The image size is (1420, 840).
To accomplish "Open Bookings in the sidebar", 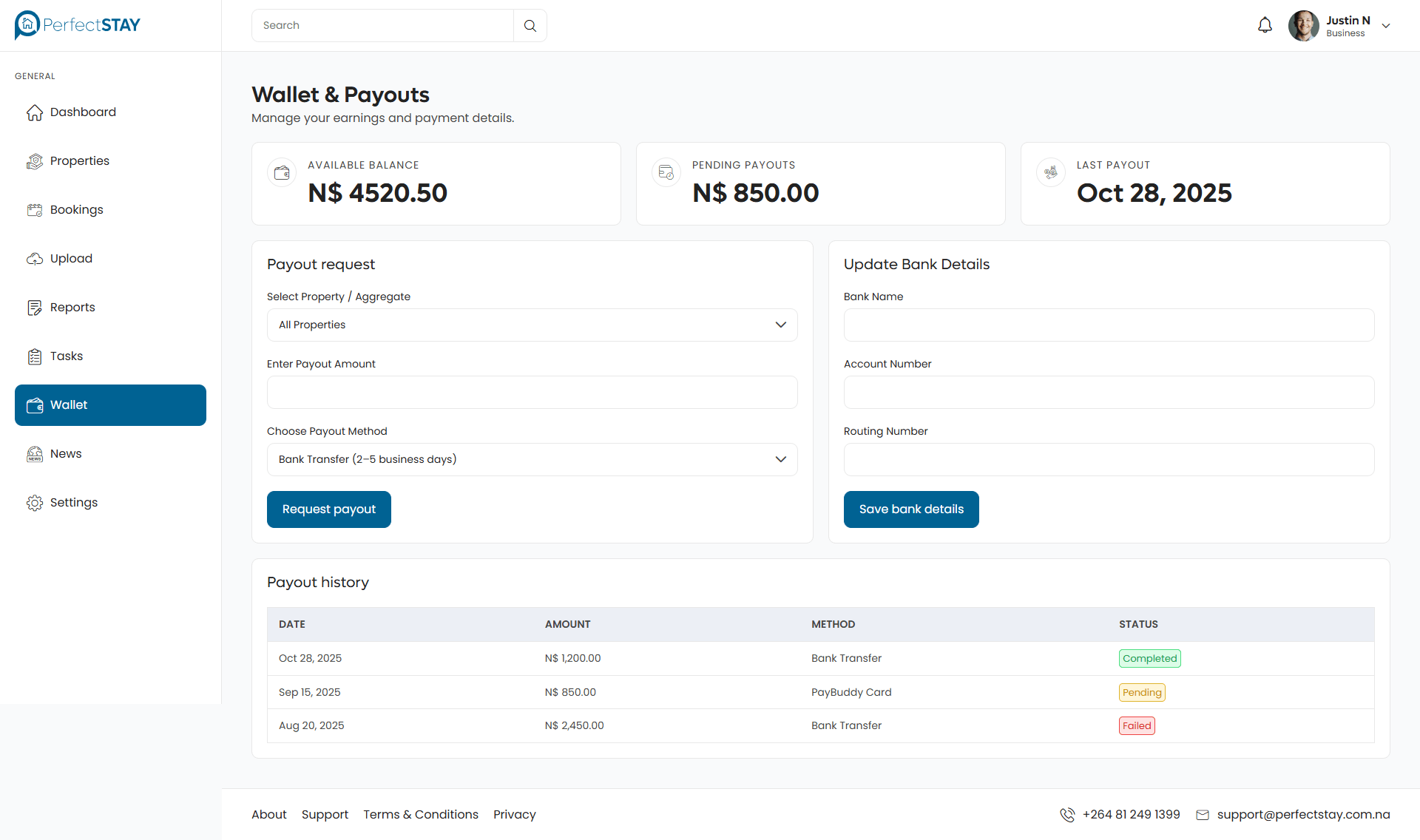I will pos(76,209).
